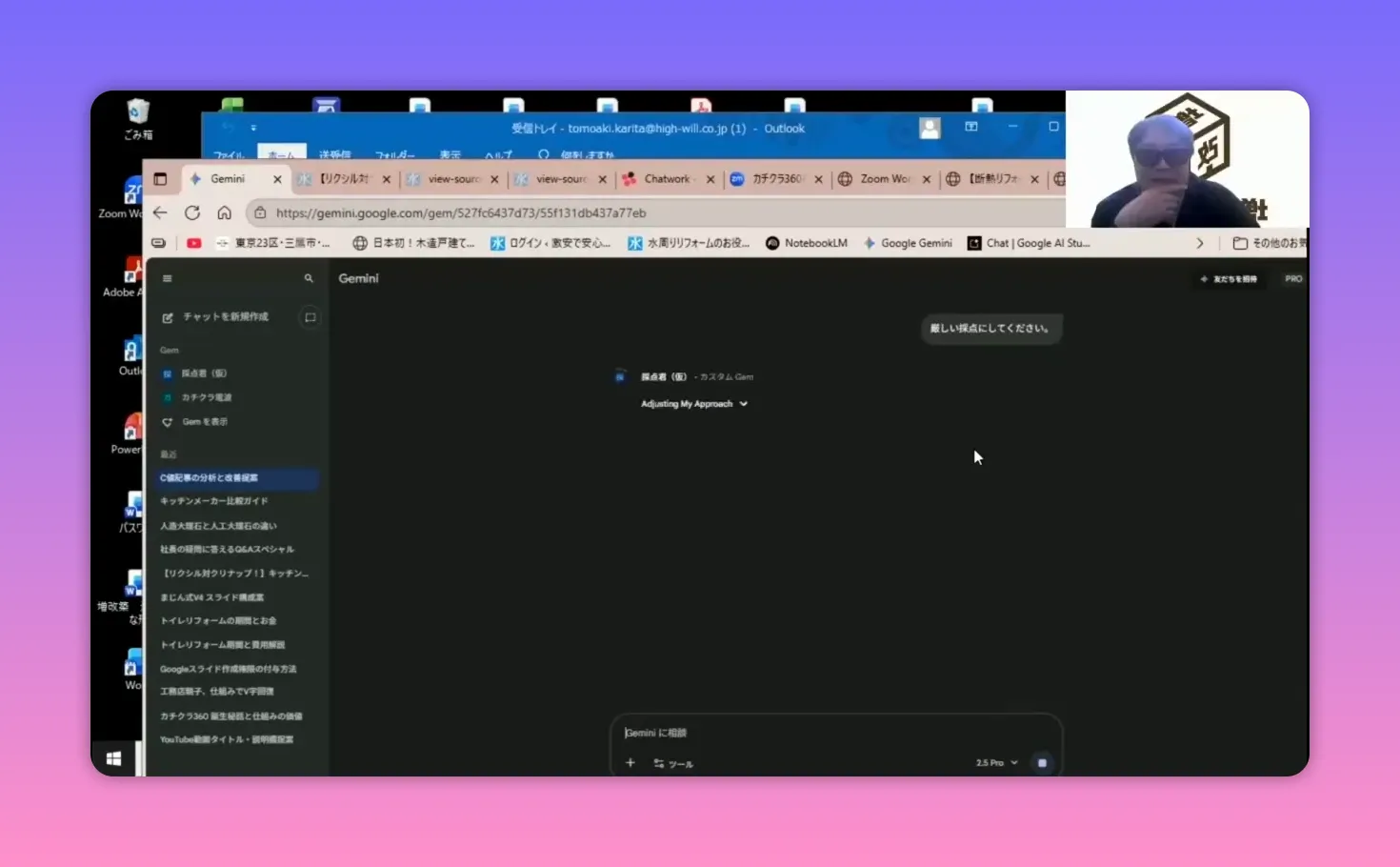Show more bookmarks with the chevron arrow

pos(1200,243)
